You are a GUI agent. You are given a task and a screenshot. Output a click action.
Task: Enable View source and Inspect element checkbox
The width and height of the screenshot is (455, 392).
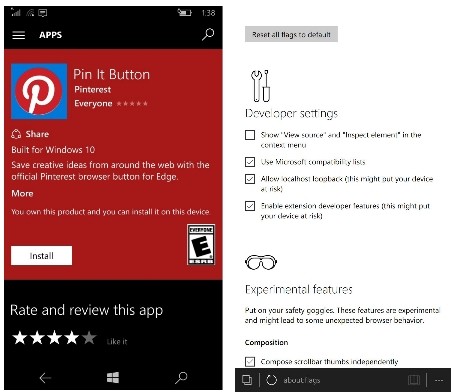click(x=250, y=135)
